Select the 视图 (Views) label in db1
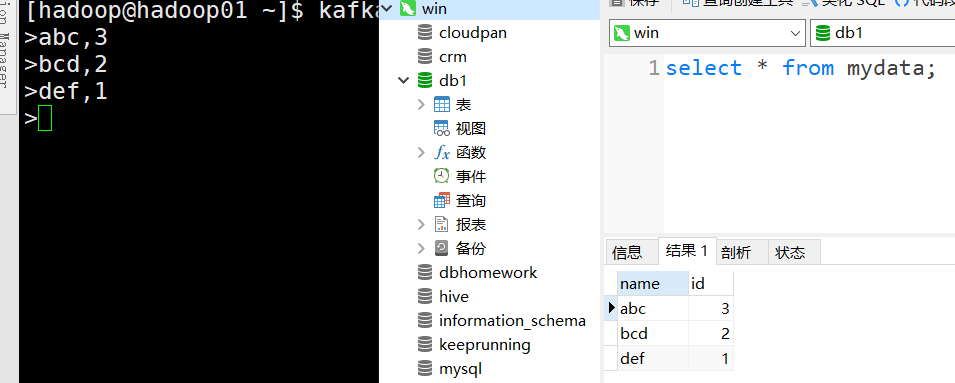The height and width of the screenshot is (383, 955). 471,128
